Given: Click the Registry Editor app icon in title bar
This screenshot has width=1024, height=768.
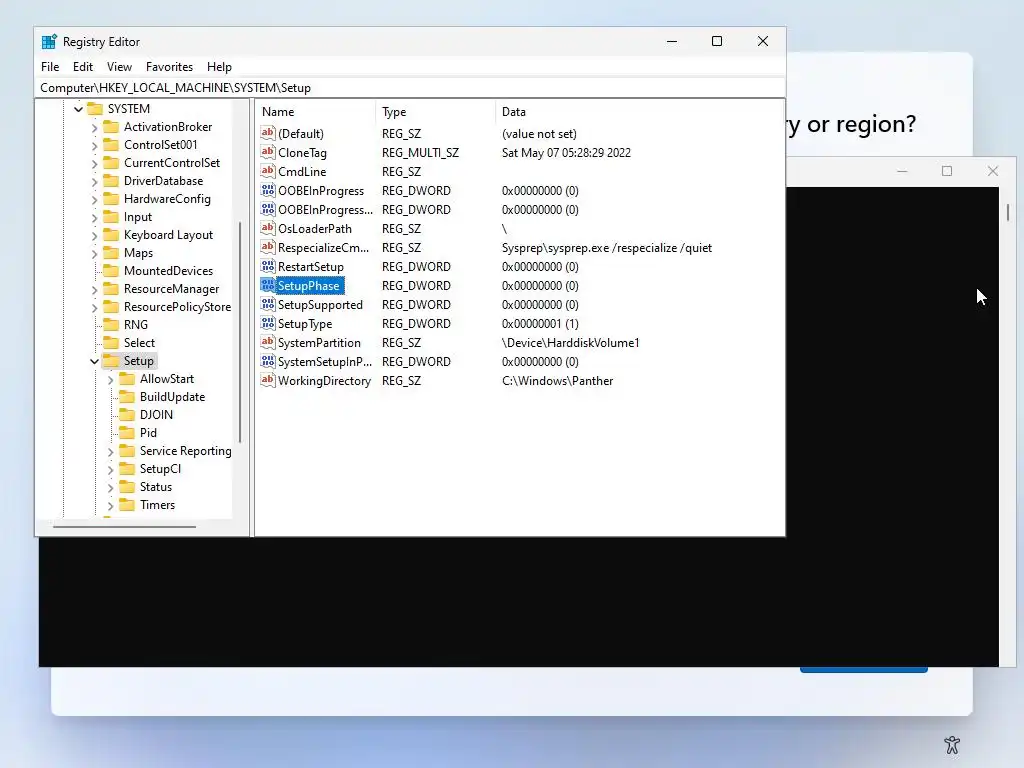Looking at the screenshot, I should [x=49, y=42].
